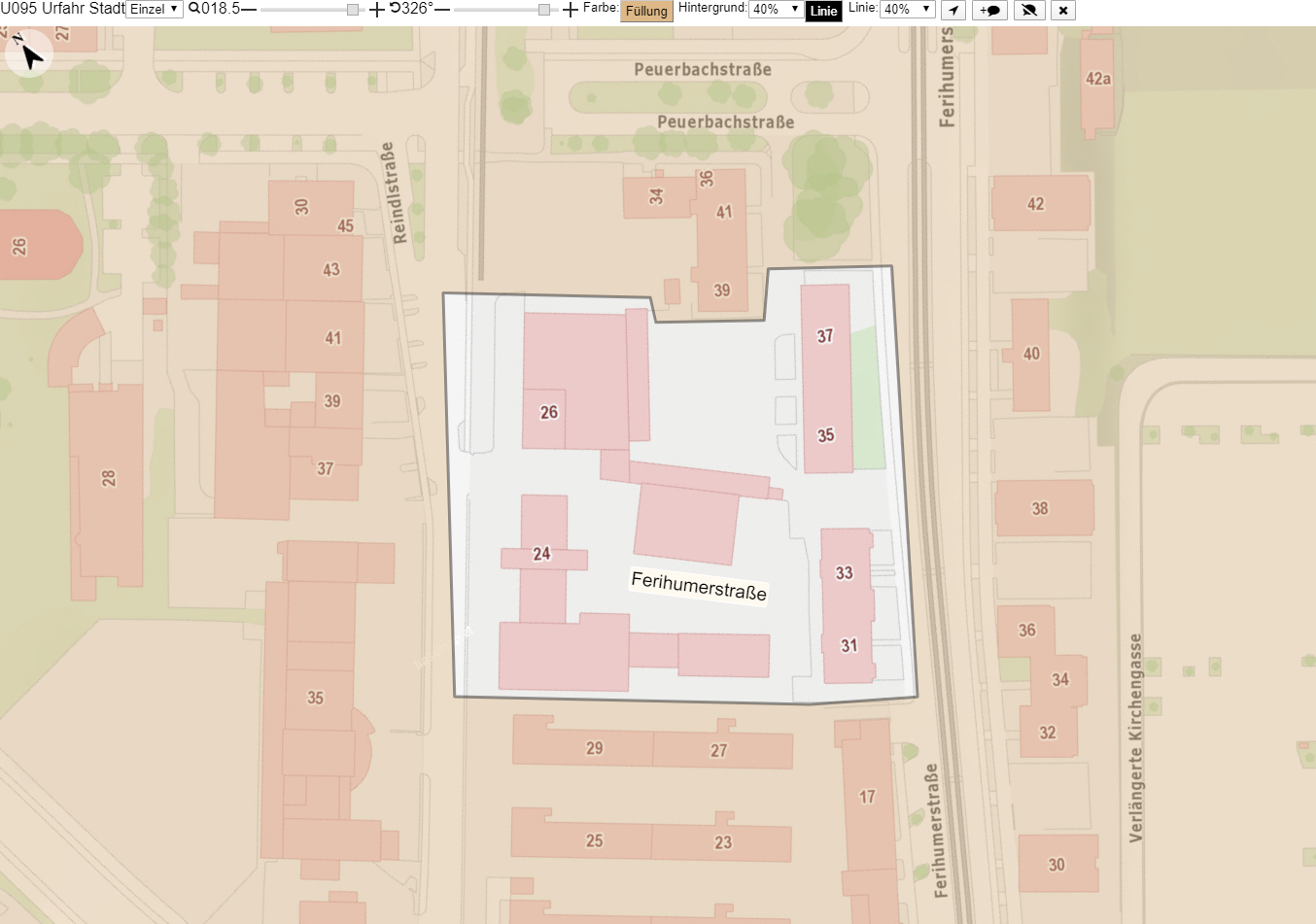
Task: Click the rotation reset icon
Action: 395,8
